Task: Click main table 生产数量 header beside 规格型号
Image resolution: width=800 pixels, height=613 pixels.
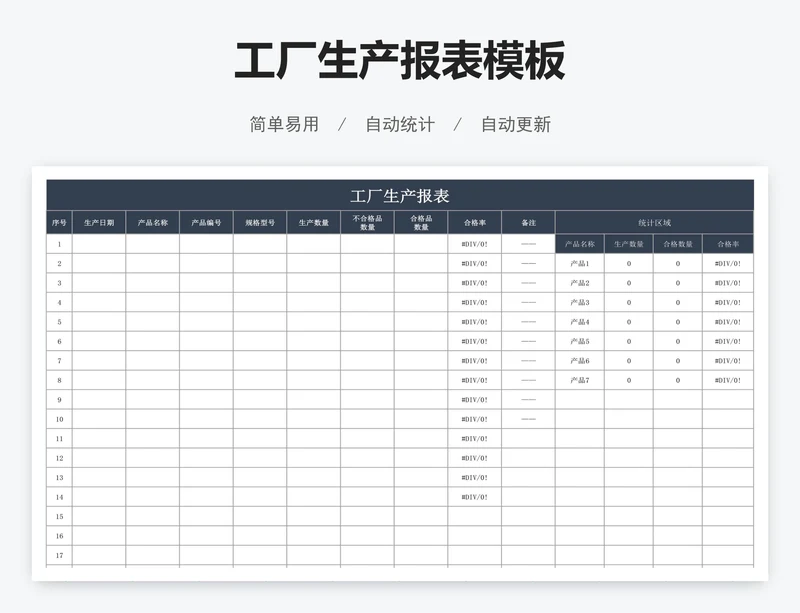Action: 313,223
